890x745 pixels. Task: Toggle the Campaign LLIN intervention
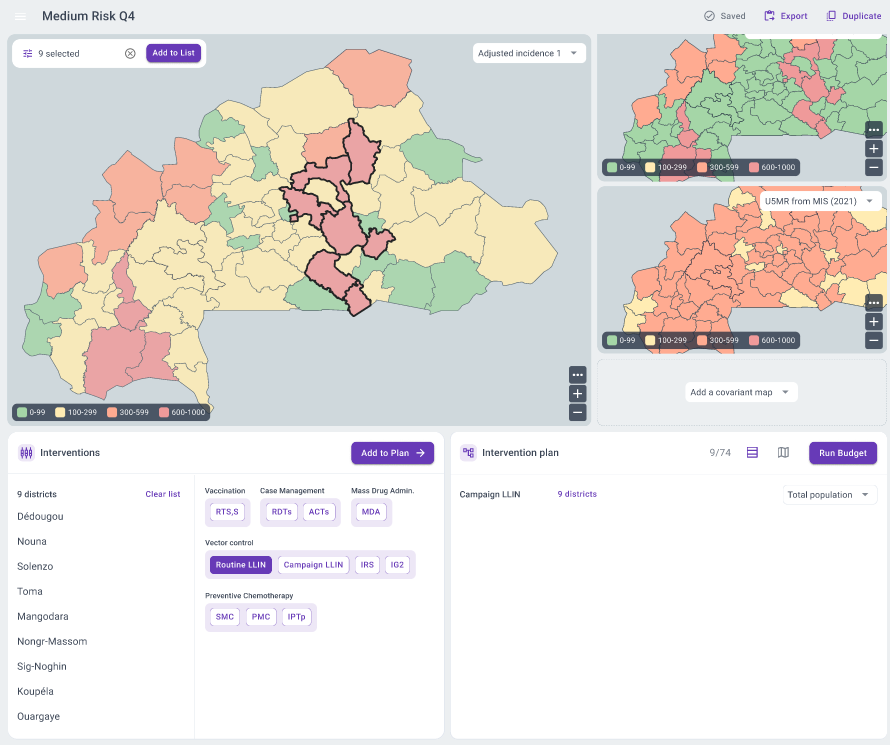313,565
